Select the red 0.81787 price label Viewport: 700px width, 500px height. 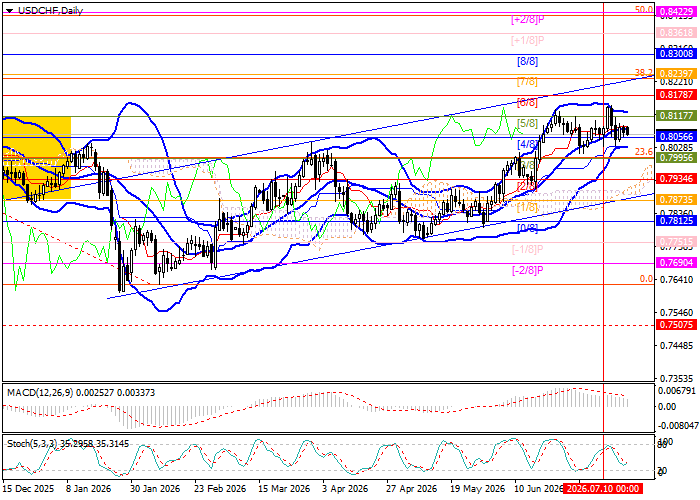[676, 95]
